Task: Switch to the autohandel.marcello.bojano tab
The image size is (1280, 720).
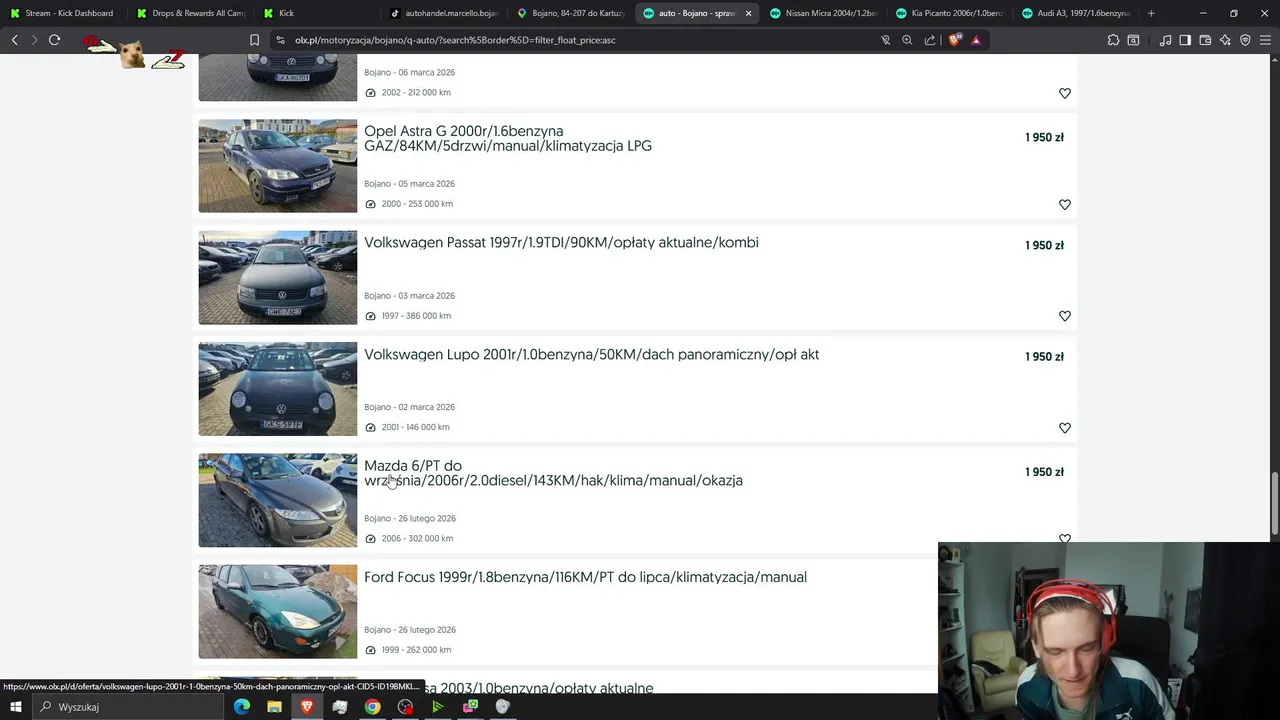Action: tap(445, 13)
